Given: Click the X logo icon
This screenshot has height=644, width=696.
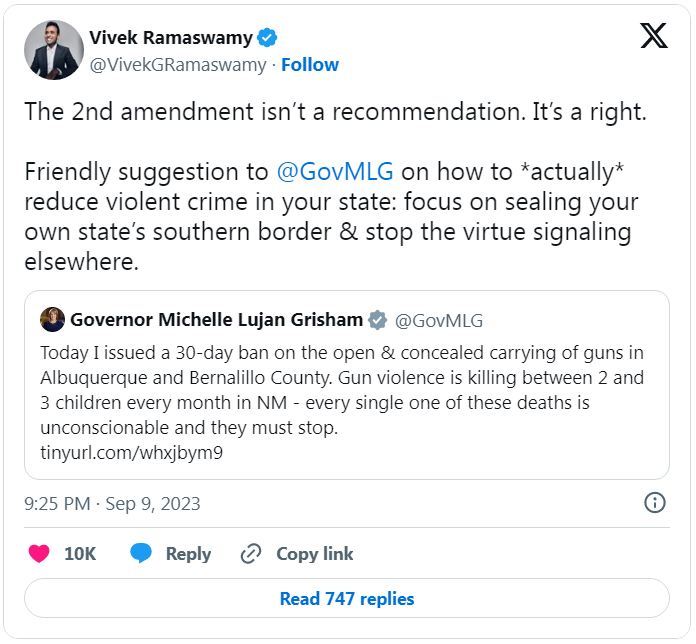Looking at the screenshot, I should coord(653,37).
